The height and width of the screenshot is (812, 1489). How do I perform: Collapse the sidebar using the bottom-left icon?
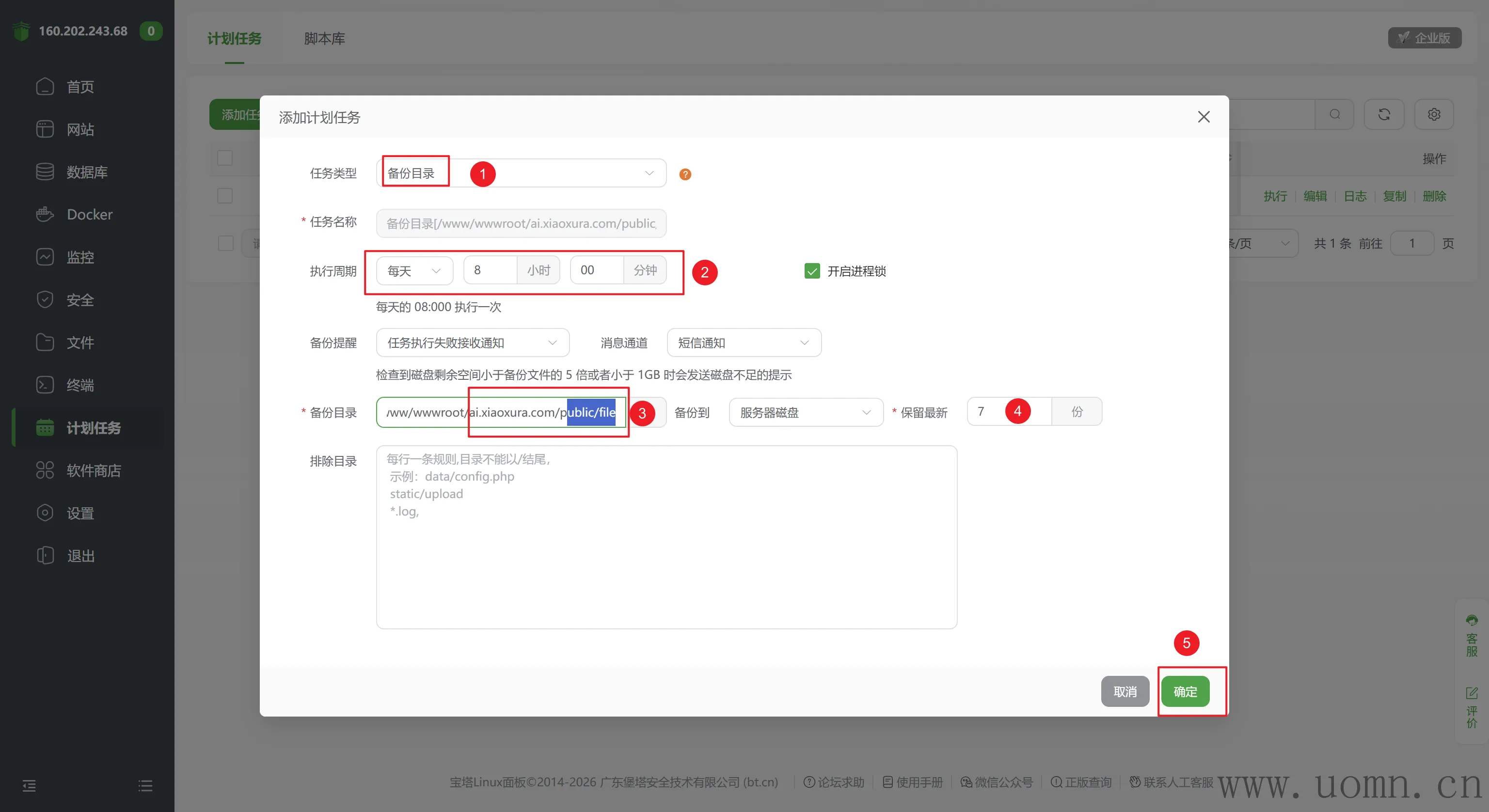(29, 785)
